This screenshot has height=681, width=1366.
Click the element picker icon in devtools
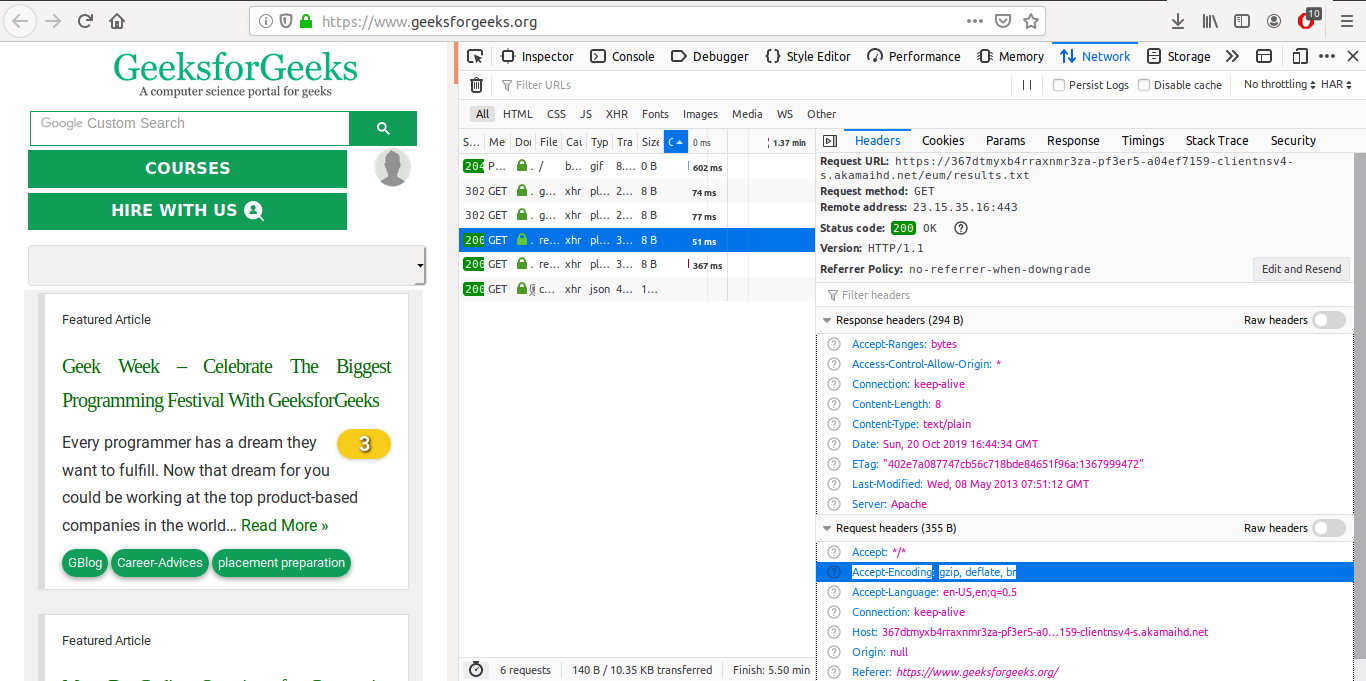[475, 56]
